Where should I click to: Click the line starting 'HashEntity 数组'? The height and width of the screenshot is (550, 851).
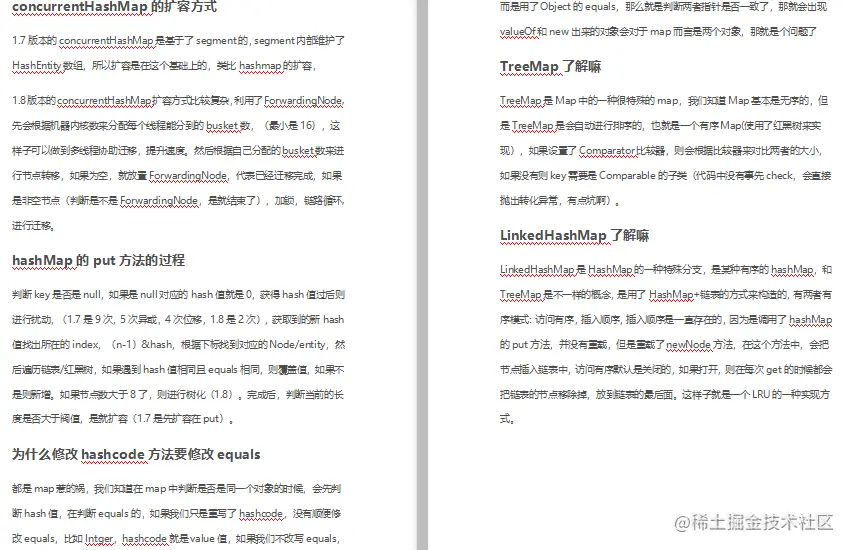(x=164, y=66)
